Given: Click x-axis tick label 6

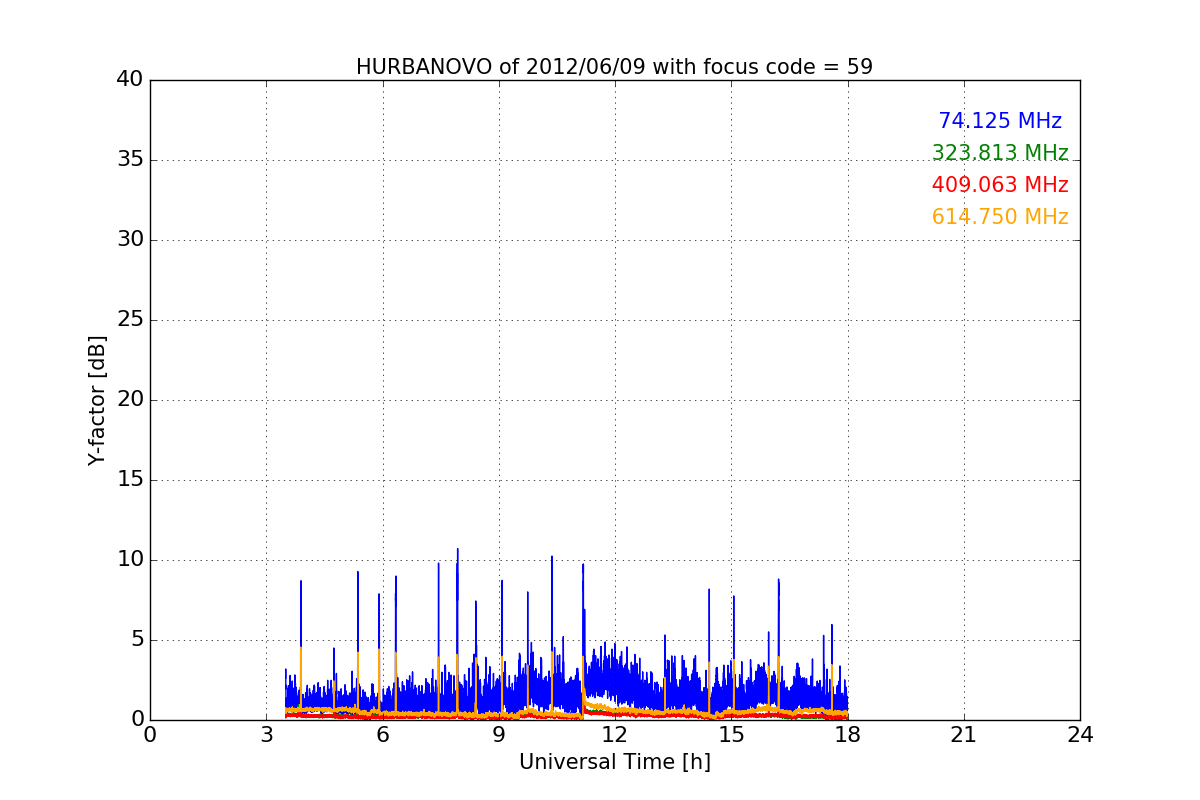Looking at the screenshot, I should [383, 735].
